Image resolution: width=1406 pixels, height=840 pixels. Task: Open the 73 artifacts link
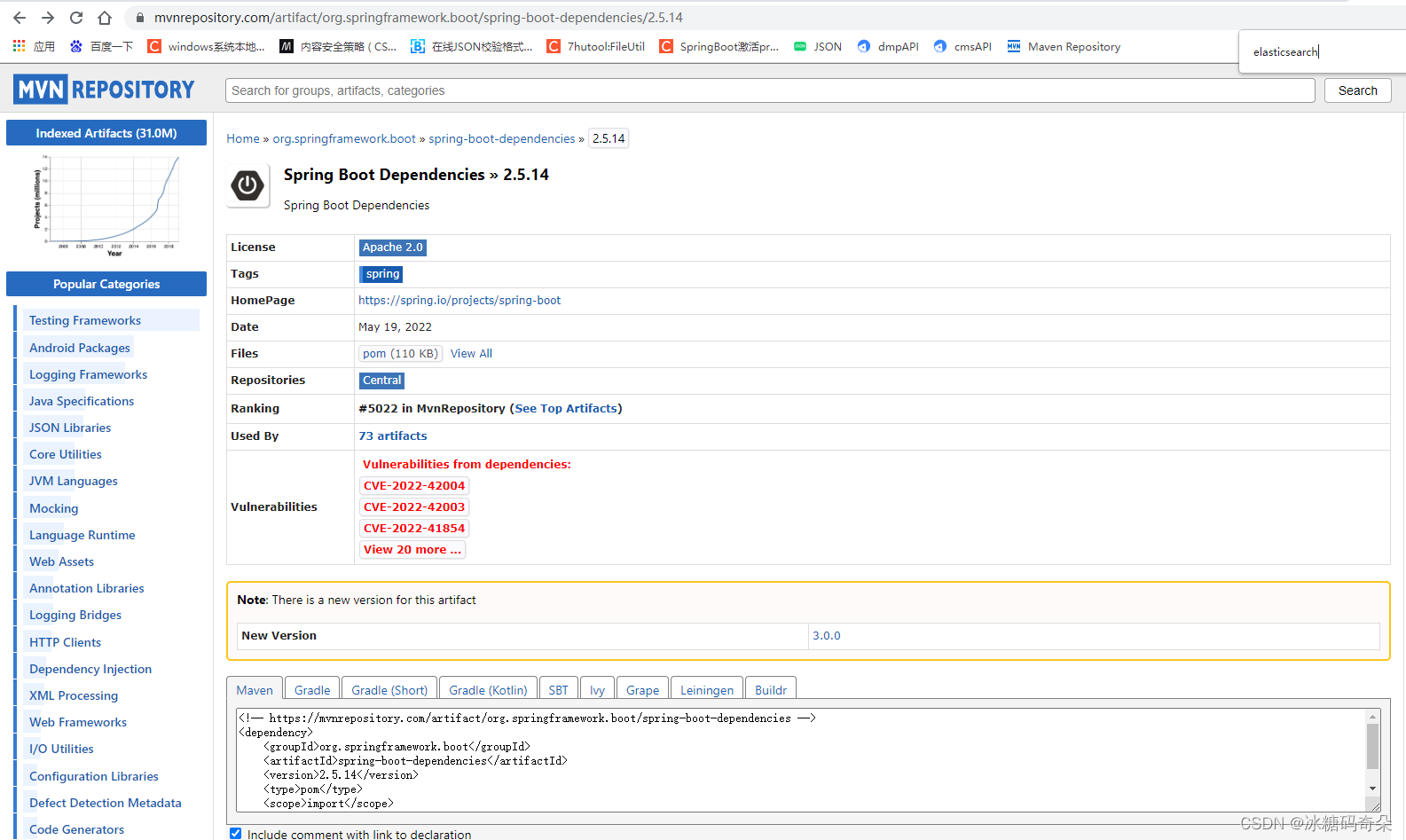(x=393, y=436)
